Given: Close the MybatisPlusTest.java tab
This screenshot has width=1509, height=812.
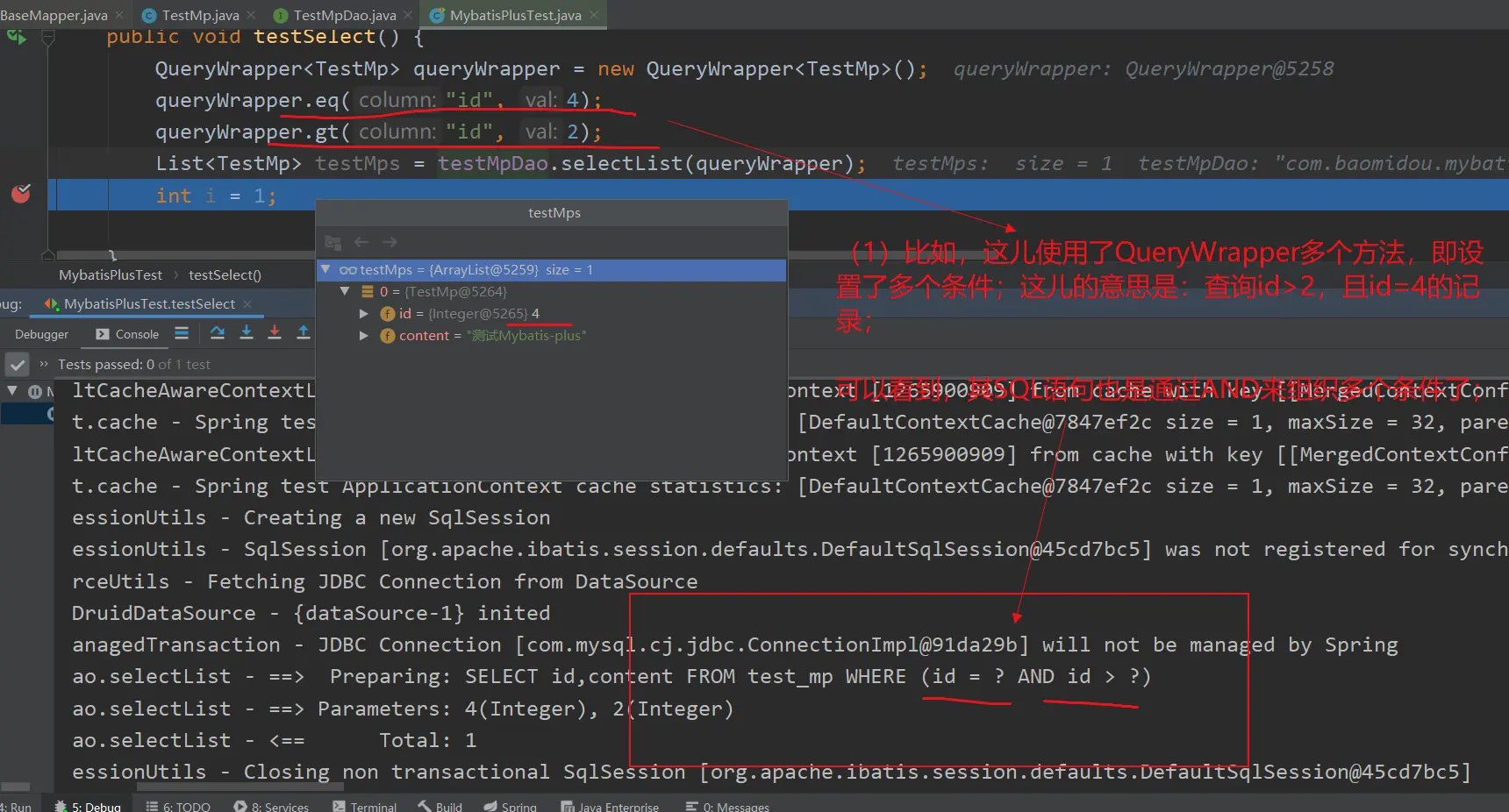Looking at the screenshot, I should point(594,15).
